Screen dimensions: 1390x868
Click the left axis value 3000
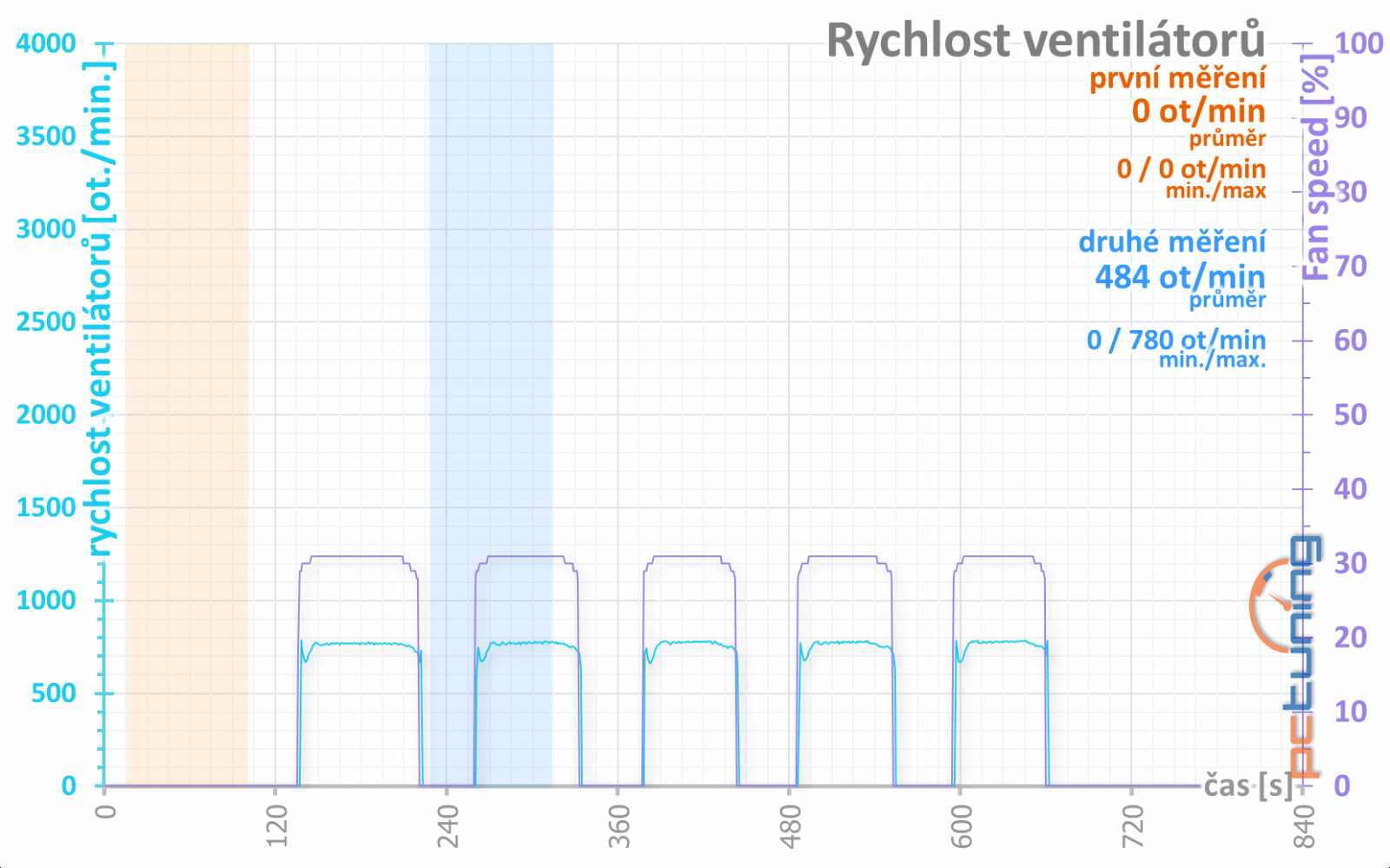46,229
